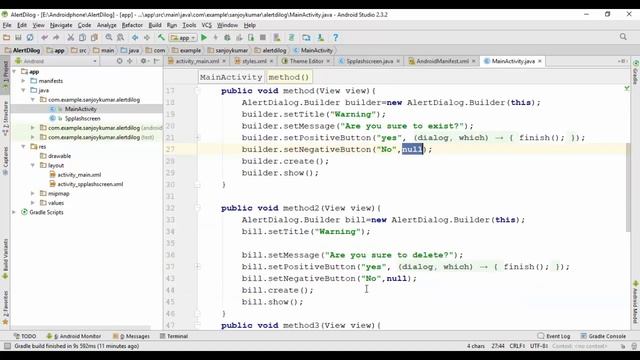Open the Event Log
The image size is (640, 360).
554,336
